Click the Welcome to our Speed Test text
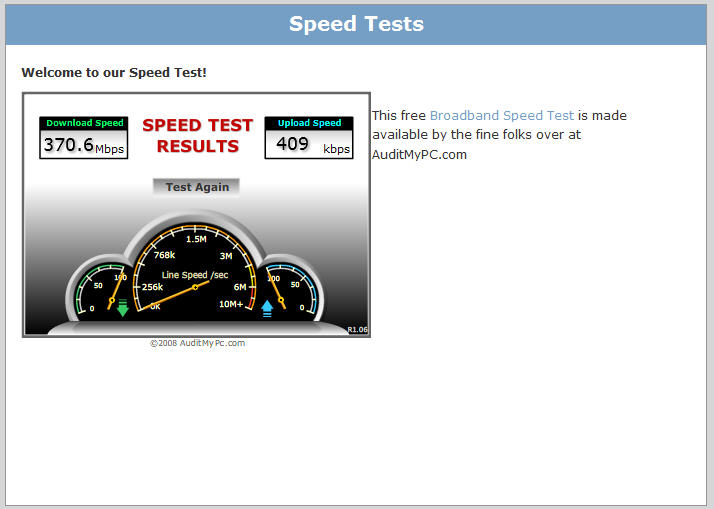 point(114,73)
